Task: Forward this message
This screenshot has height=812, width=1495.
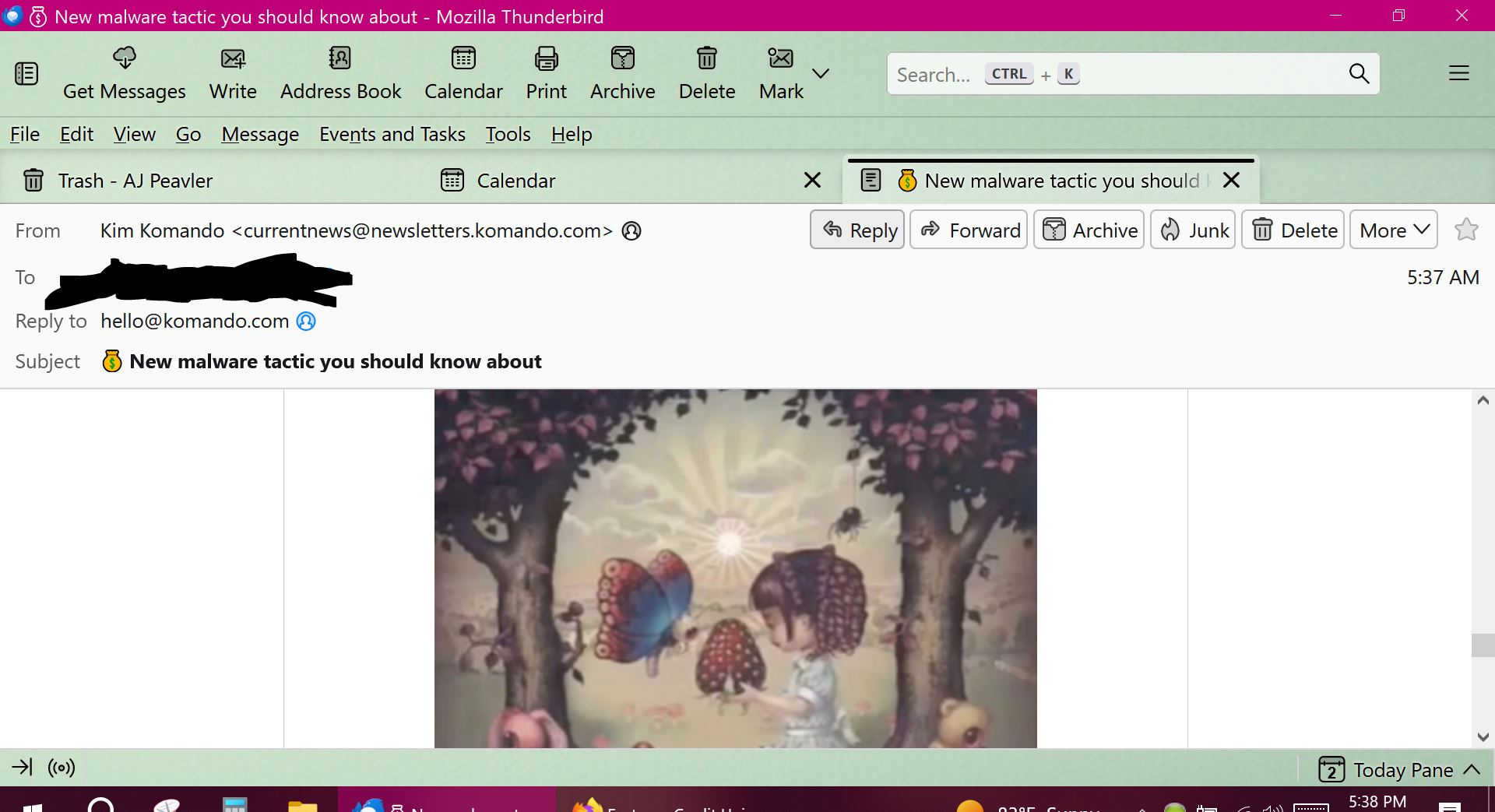Action: [969, 230]
